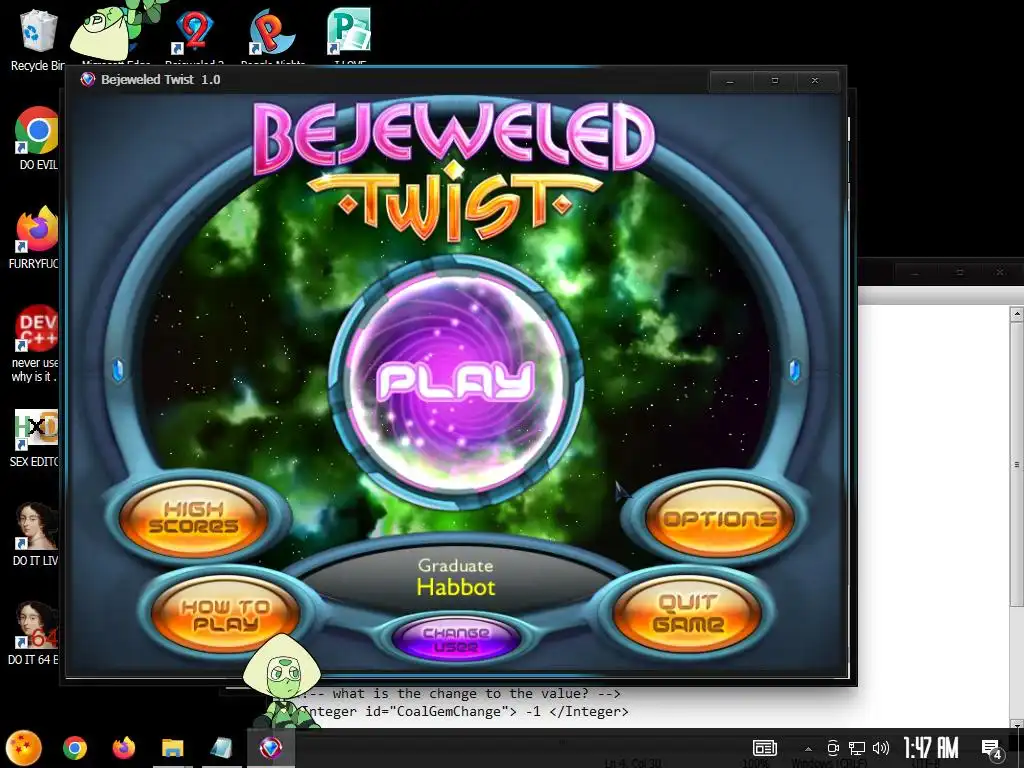
Task: Click the news widget tray icon
Action: click(765, 748)
